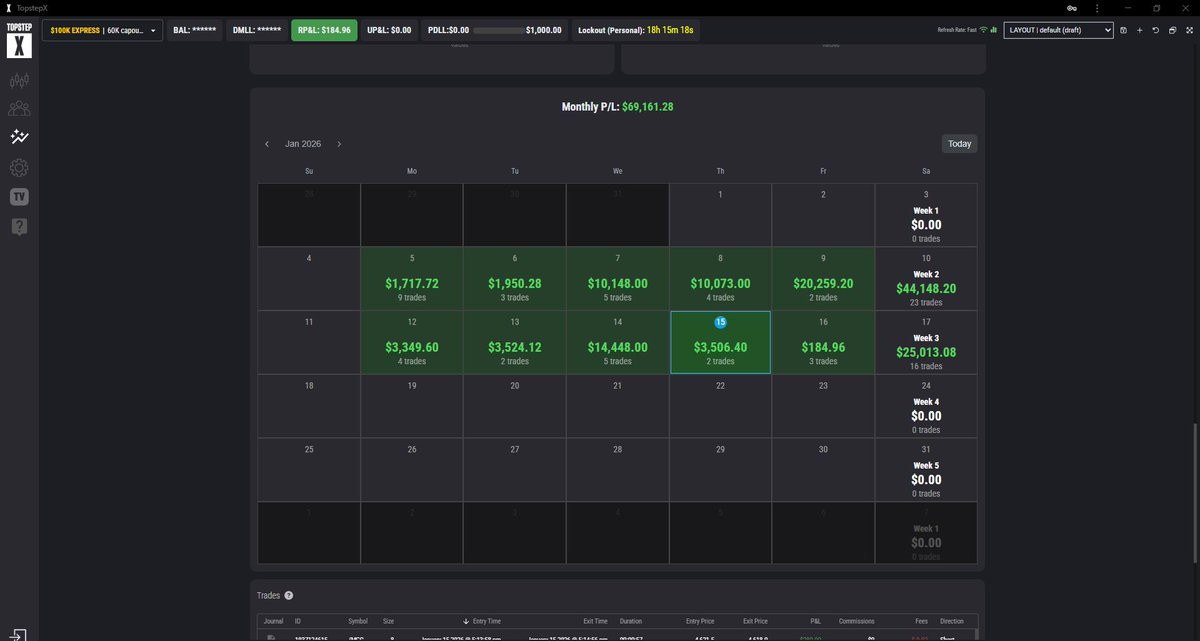Viewport: 1200px width, 641px height.
Task: Open settings gear in the sidebar
Action: [x=18, y=168]
